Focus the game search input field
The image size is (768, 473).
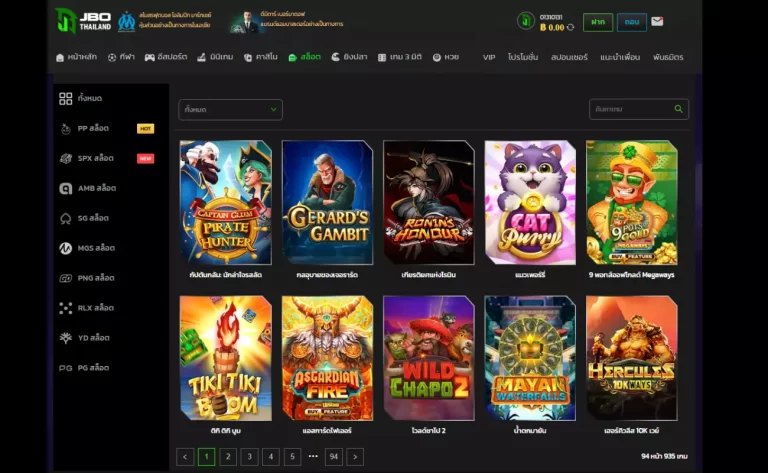click(630, 109)
